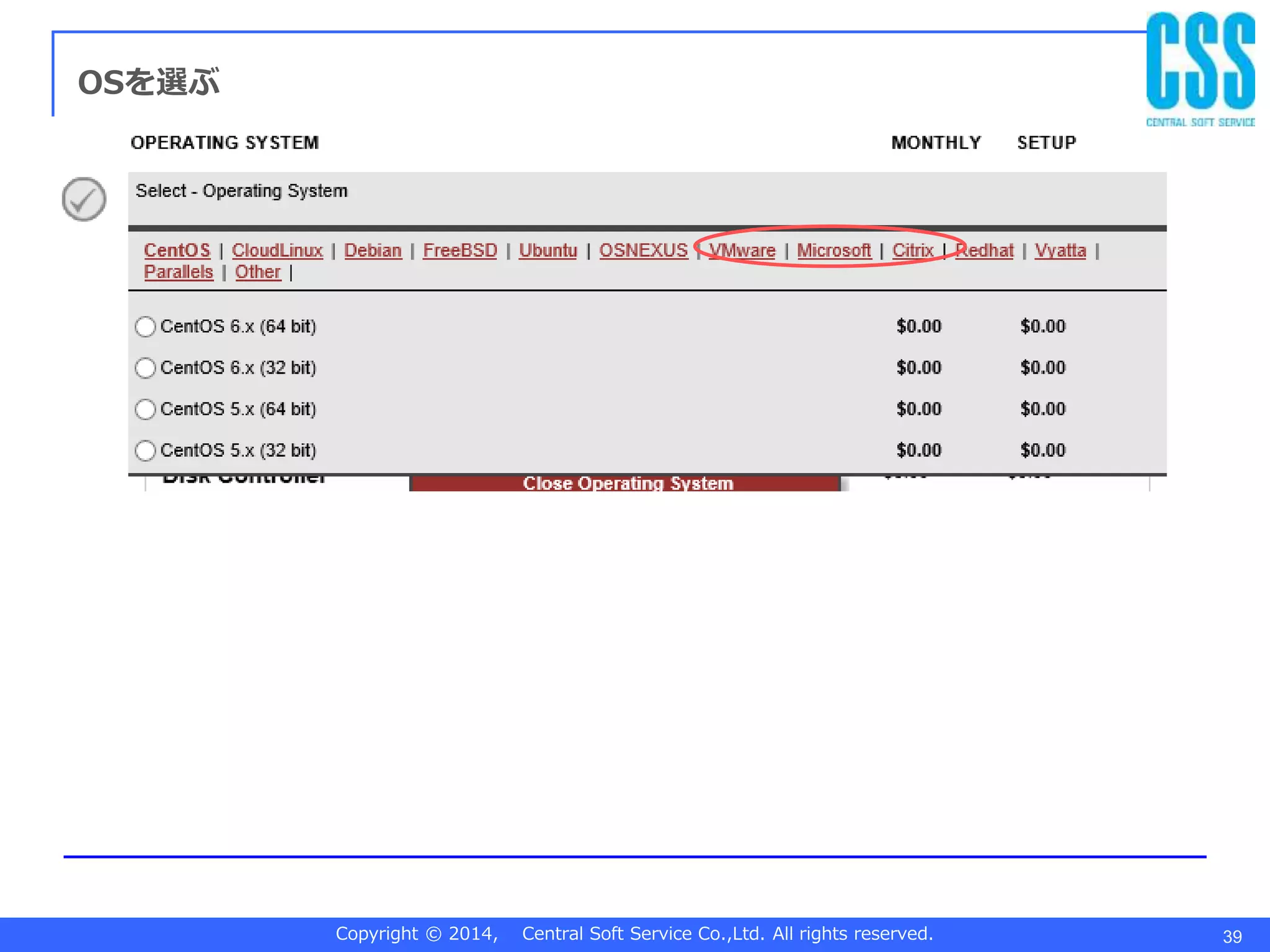1270x952 pixels.
Task: Select CentOS 6.x (64 bit) radio button
Action: pos(145,327)
